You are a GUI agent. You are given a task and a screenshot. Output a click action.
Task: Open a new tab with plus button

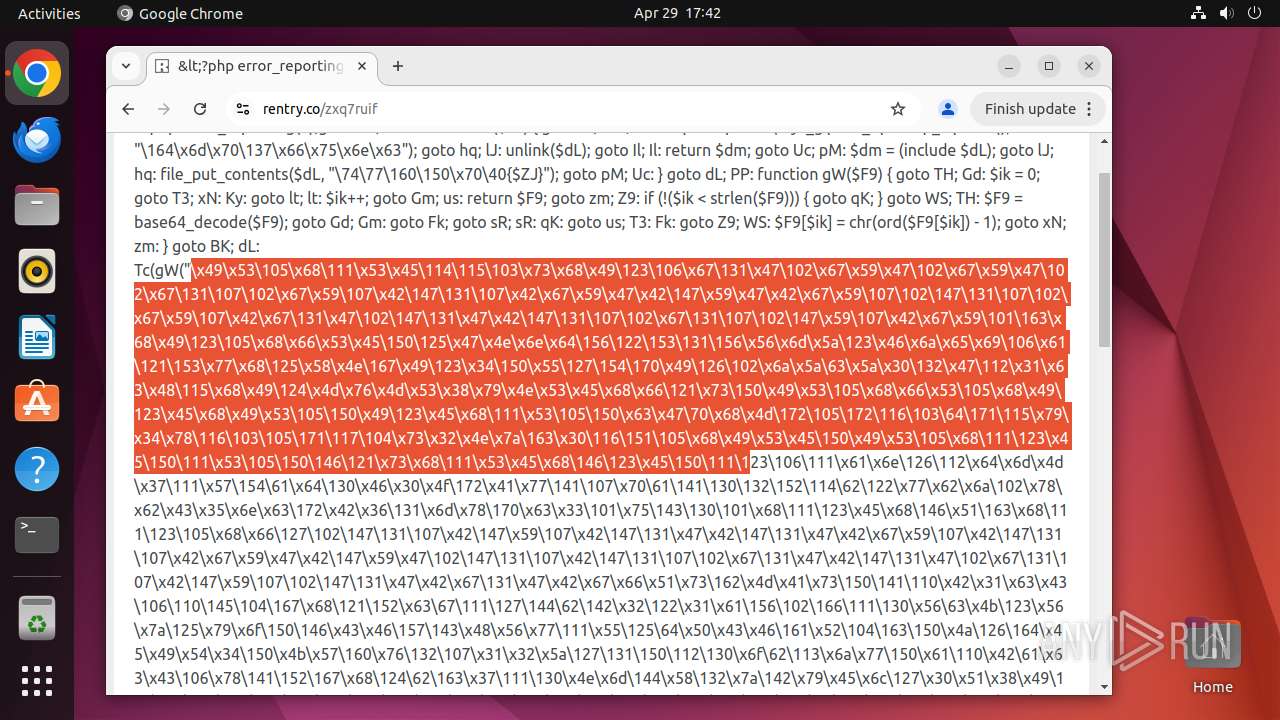point(398,66)
